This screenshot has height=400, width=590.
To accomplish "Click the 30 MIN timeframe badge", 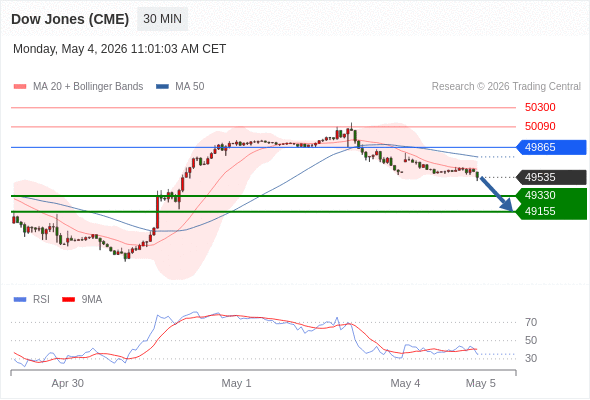I will click(x=162, y=19).
